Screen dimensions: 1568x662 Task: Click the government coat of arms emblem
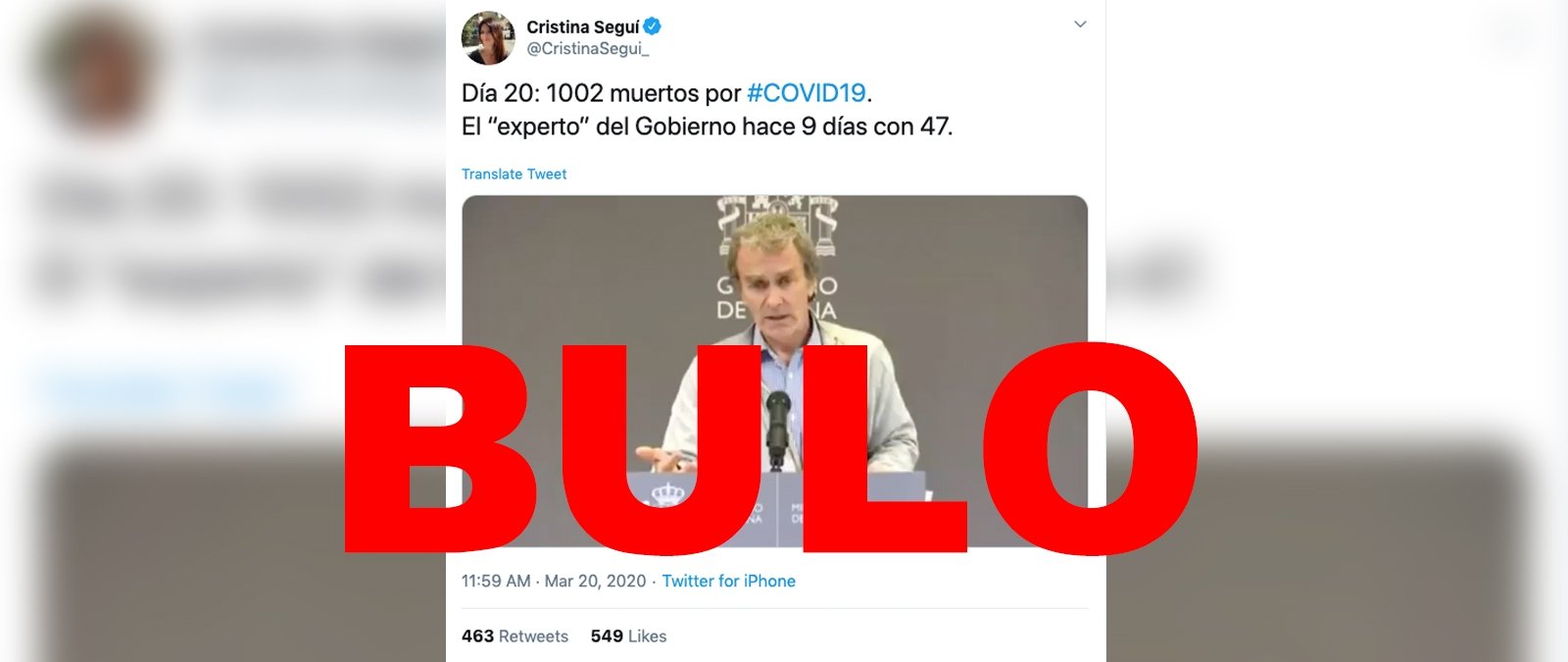click(x=777, y=224)
